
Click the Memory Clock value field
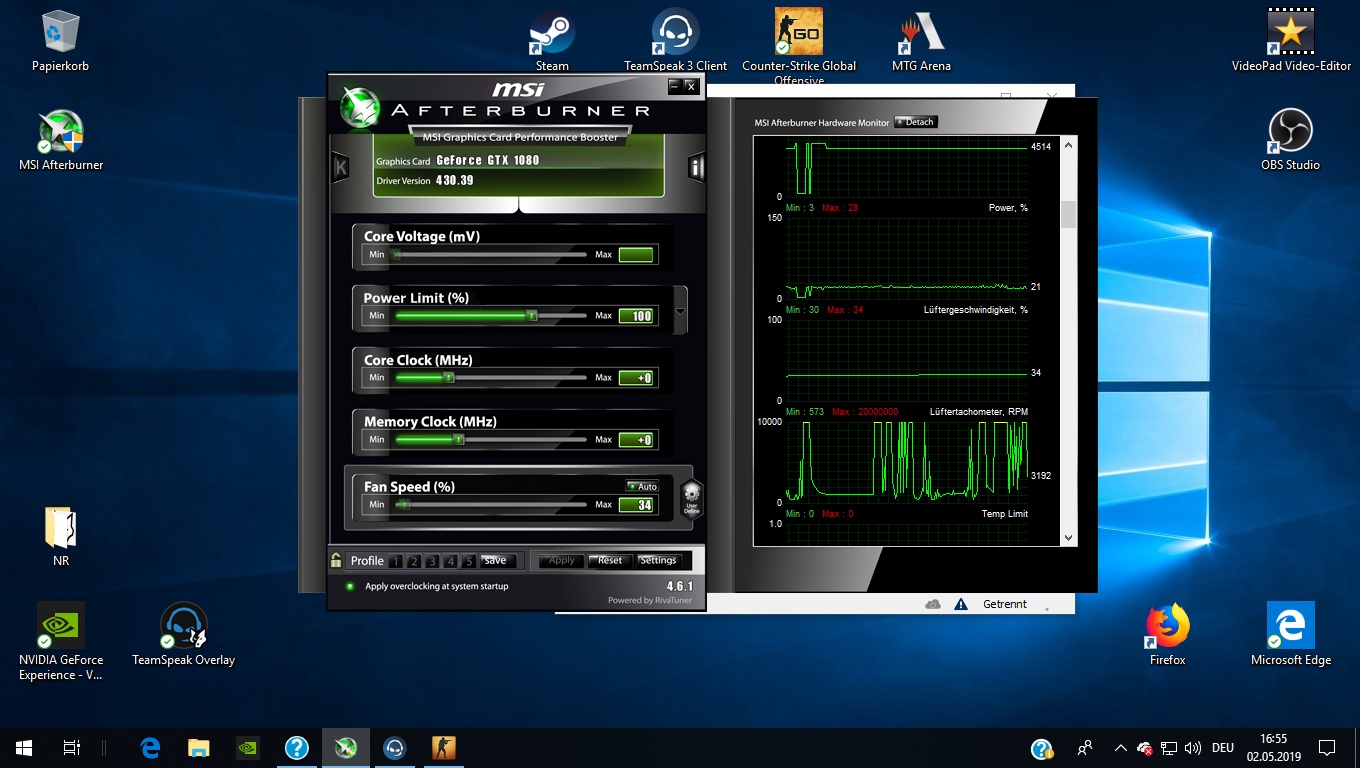click(x=636, y=440)
